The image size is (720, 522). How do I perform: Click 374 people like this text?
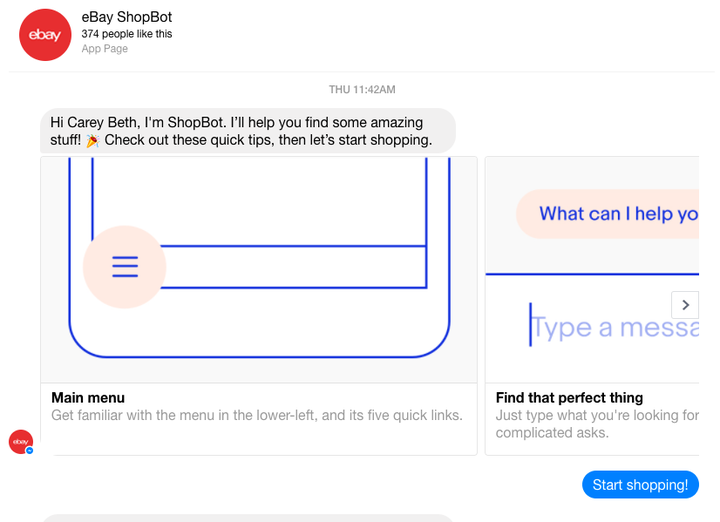tap(127, 34)
